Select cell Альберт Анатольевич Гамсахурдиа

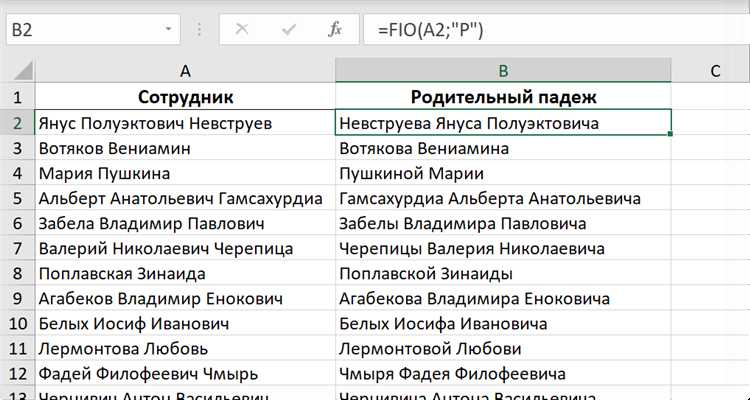click(x=185, y=198)
